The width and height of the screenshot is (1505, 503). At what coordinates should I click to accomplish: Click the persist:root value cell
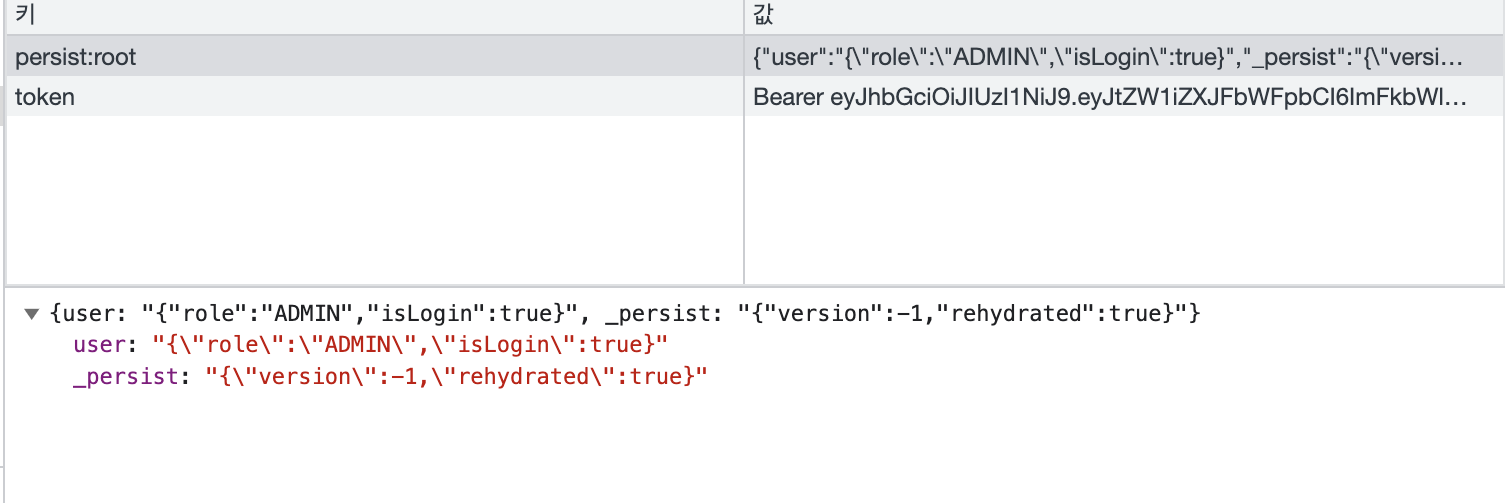[1124, 57]
